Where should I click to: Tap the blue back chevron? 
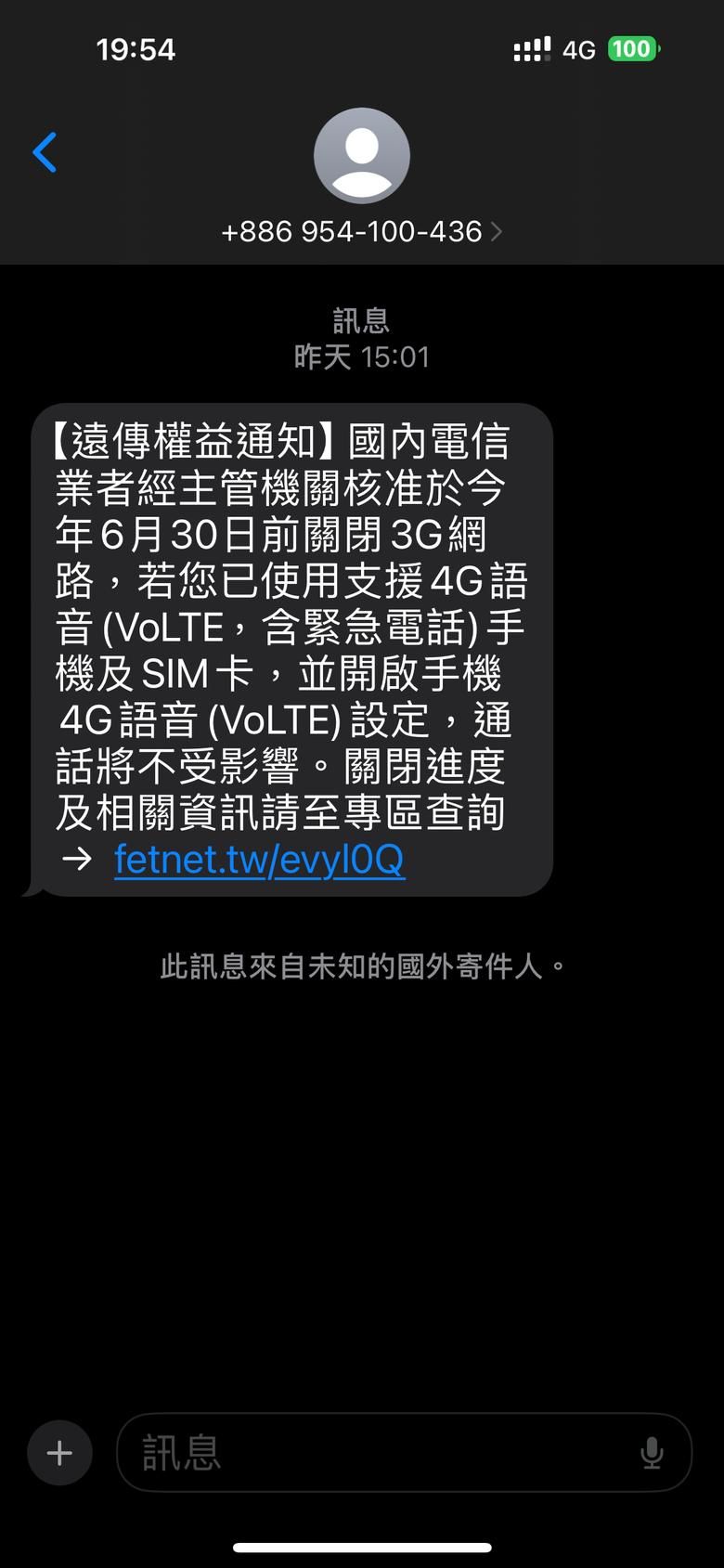45,152
